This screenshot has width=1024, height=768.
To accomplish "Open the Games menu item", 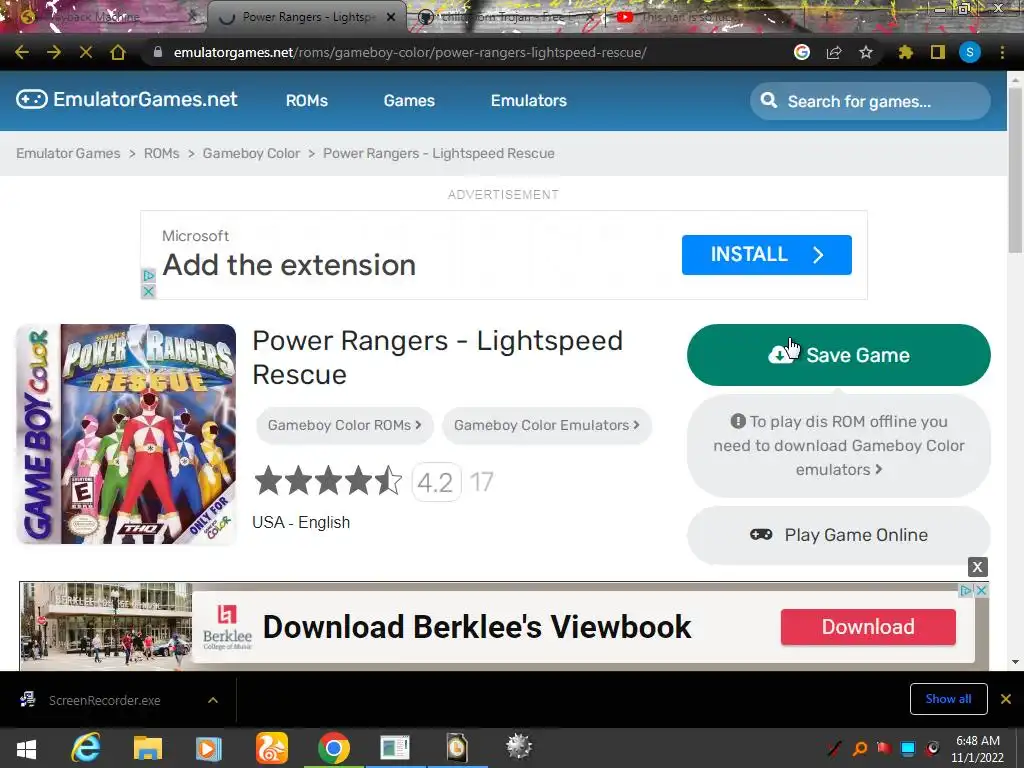I will coord(409,101).
